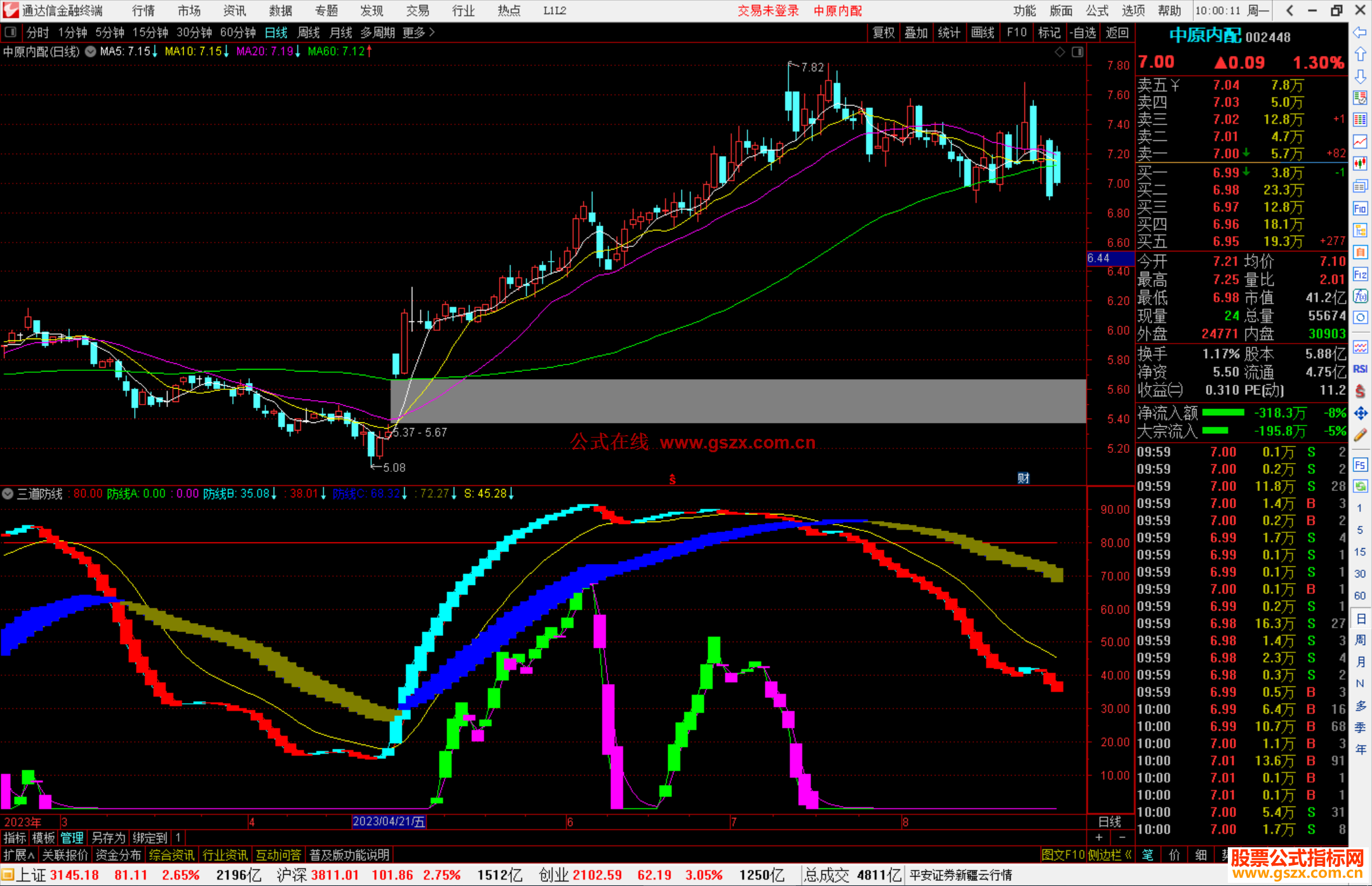Screen dimensions: 1372x886
Task: Open the F10 company info sidebar icon
Action: [1360, 208]
